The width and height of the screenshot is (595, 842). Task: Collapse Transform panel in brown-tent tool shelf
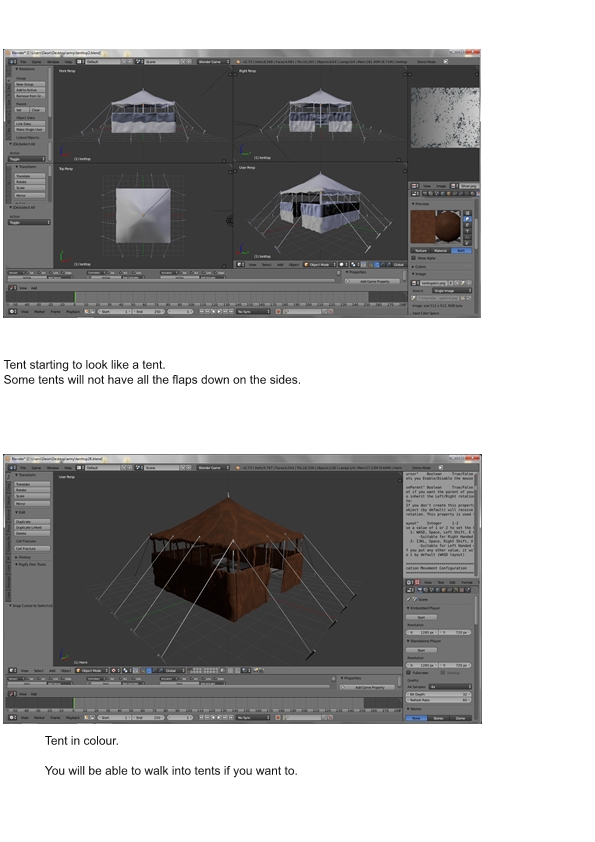[x=25, y=475]
